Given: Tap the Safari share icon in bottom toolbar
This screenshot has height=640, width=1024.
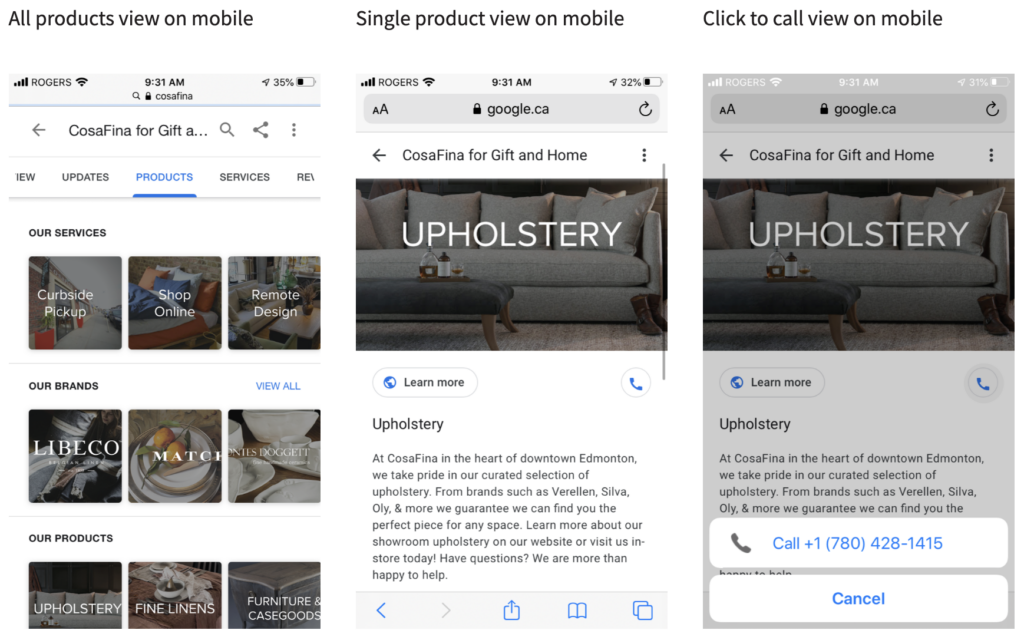Looking at the screenshot, I should pyautogui.click(x=511, y=610).
